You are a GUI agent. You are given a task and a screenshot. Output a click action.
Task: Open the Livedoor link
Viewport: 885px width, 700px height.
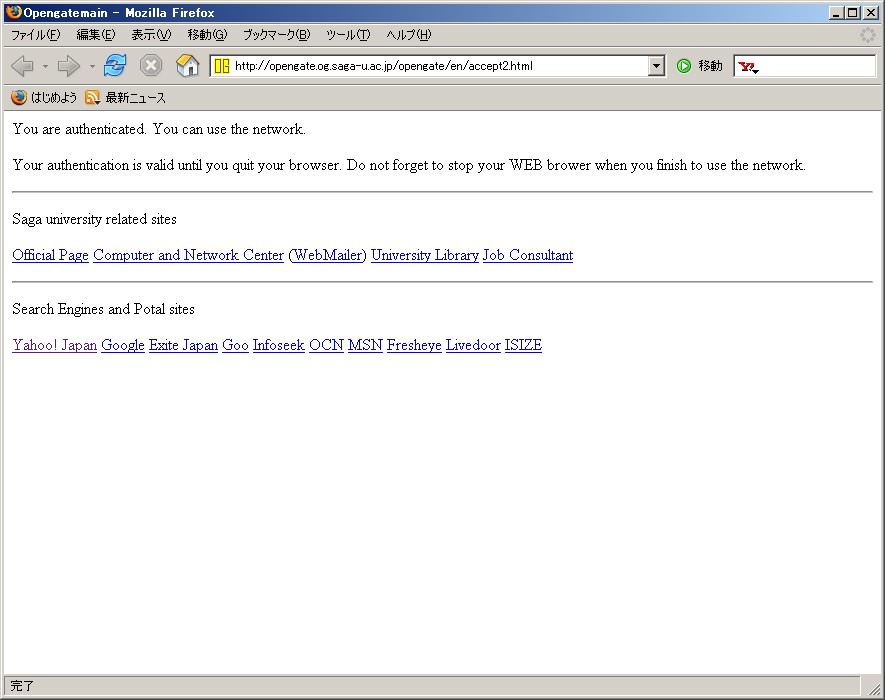point(473,345)
